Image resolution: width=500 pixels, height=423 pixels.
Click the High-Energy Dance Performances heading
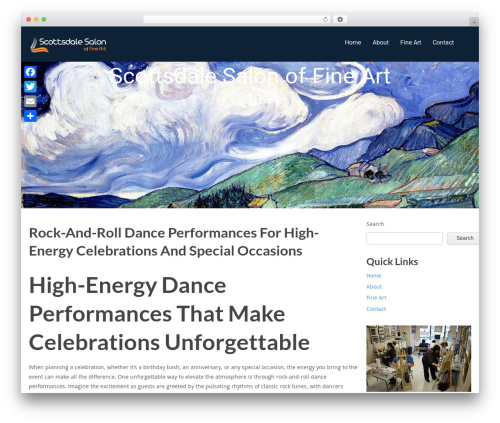pyautogui.click(x=169, y=314)
